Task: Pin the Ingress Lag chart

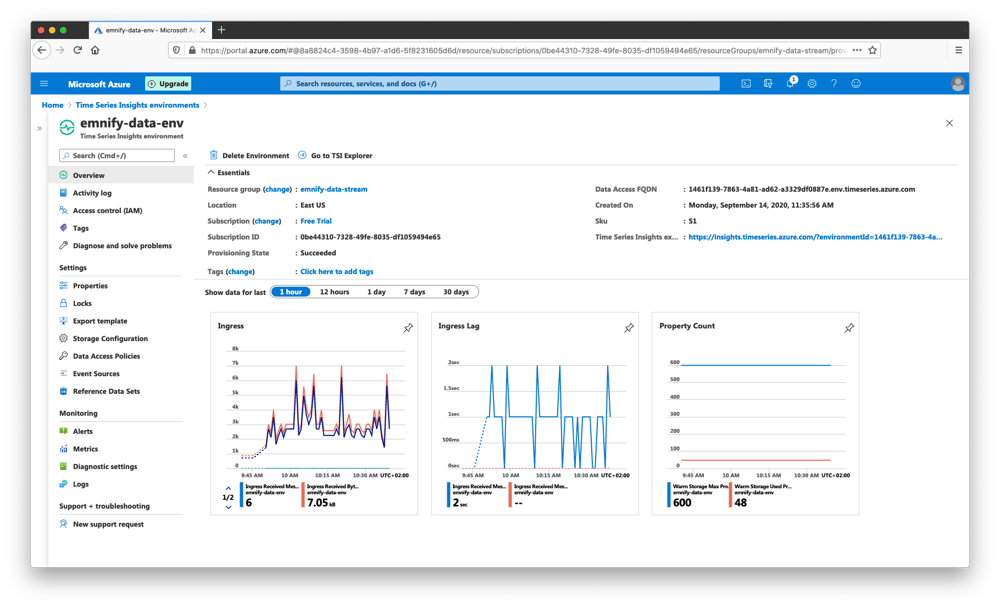Action: tap(629, 328)
